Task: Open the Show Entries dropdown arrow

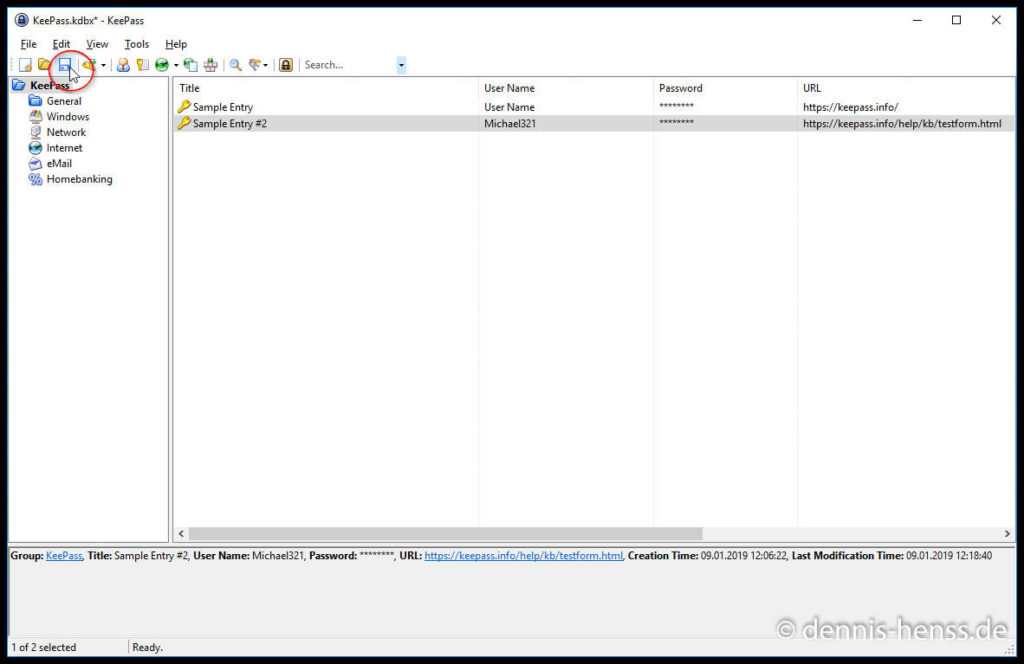Action: (x=265, y=65)
